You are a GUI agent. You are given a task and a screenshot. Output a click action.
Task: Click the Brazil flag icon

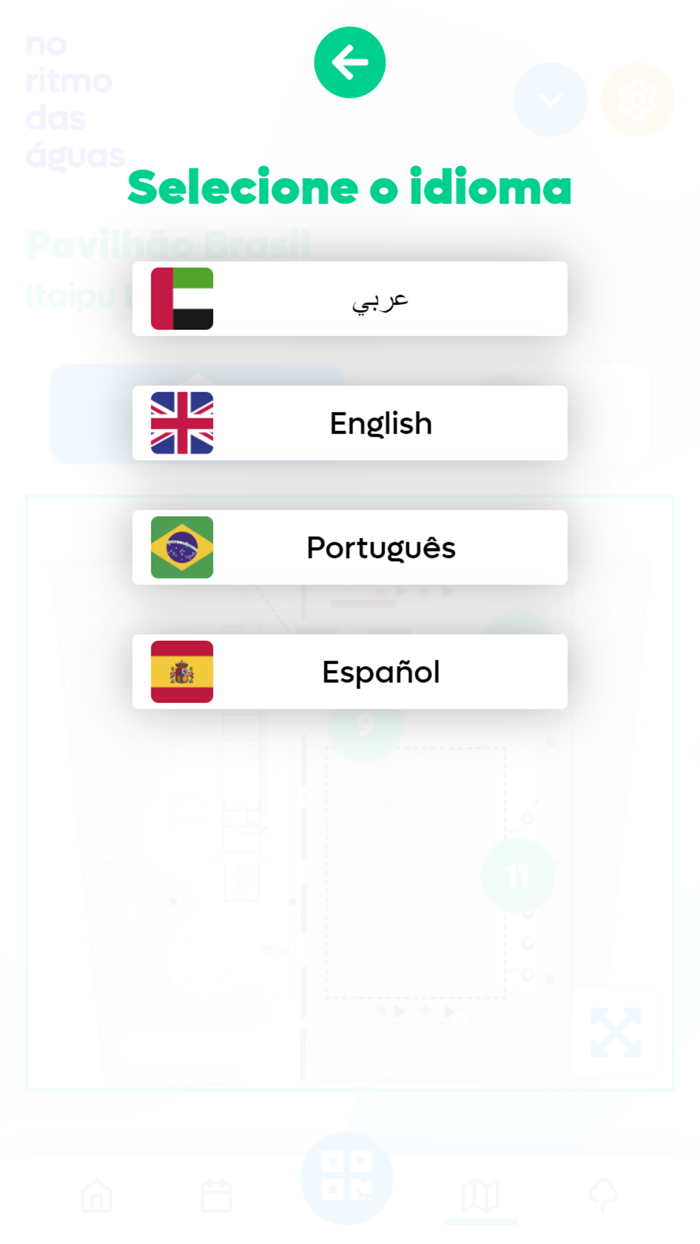182,547
